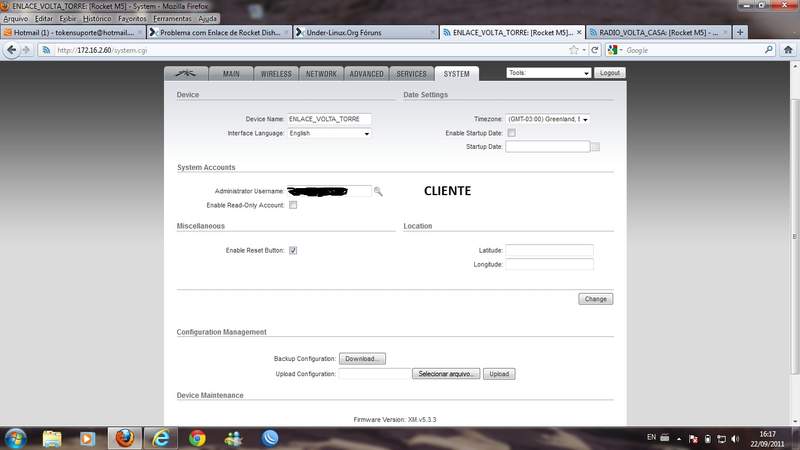Open Ajuda menu
Screen dimensions: 800x450
pyautogui.click(x=208, y=18)
